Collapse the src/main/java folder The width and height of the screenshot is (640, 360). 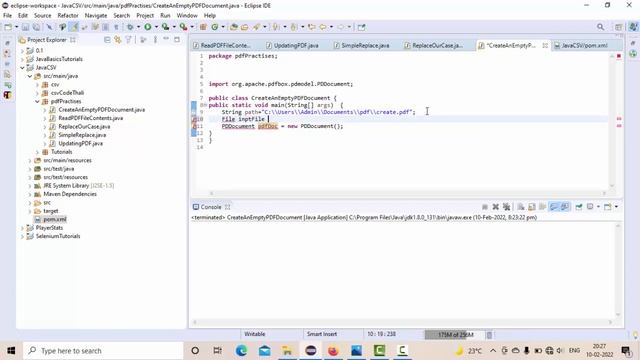(30, 76)
